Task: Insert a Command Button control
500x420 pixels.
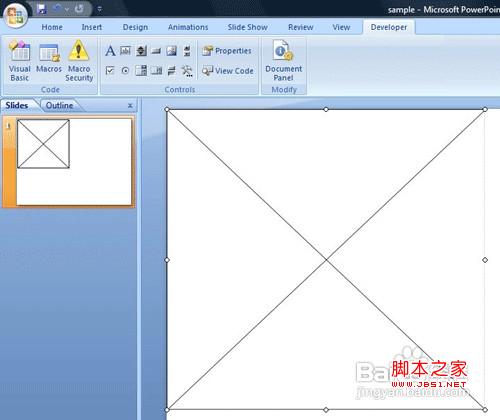Action: click(156, 51)
